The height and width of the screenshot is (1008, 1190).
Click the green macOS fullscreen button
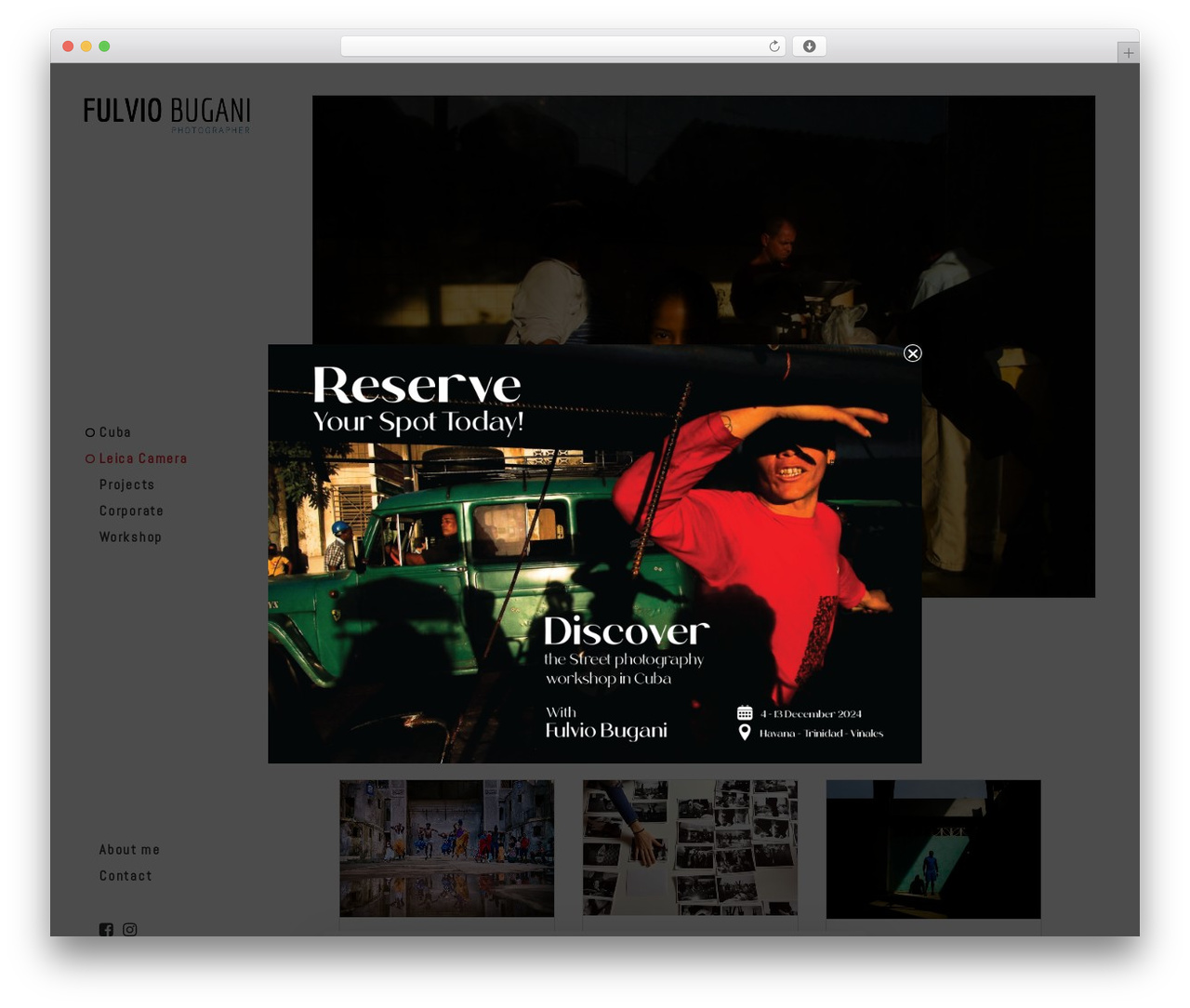click(104, 46)
